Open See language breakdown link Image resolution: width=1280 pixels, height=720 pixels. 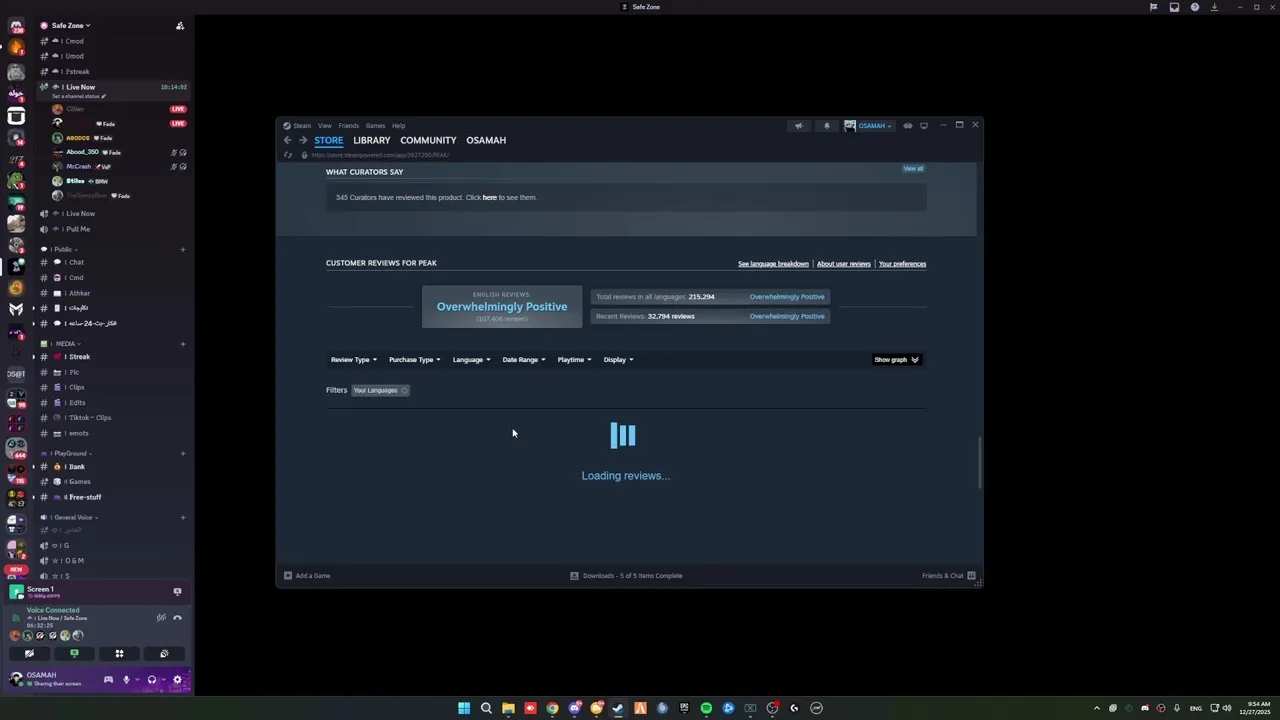point(773,264)
